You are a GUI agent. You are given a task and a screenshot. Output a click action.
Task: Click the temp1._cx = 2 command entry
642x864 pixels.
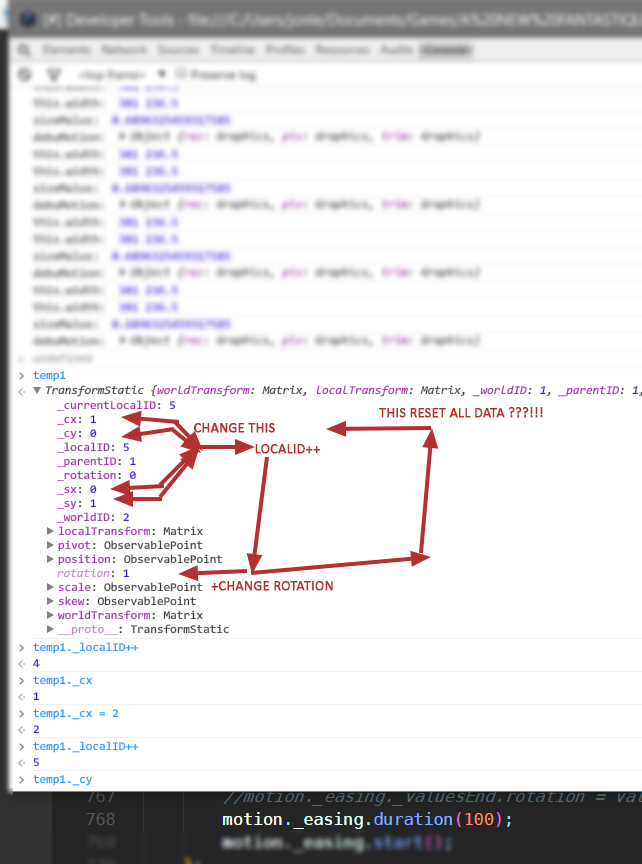[x=76, y=714]
